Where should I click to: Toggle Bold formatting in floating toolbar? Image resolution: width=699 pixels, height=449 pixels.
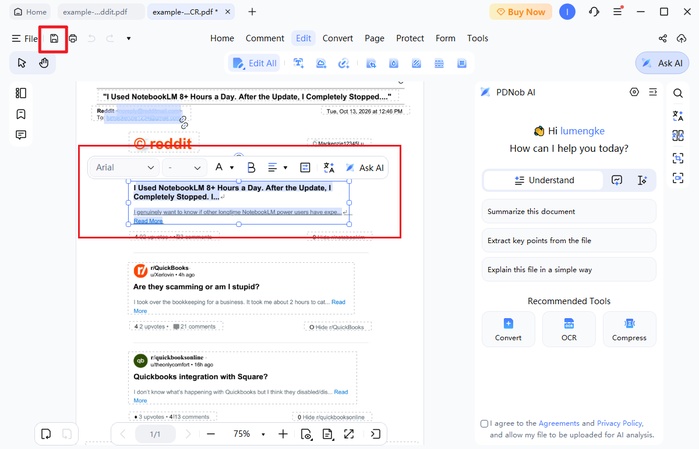point(251,168)
